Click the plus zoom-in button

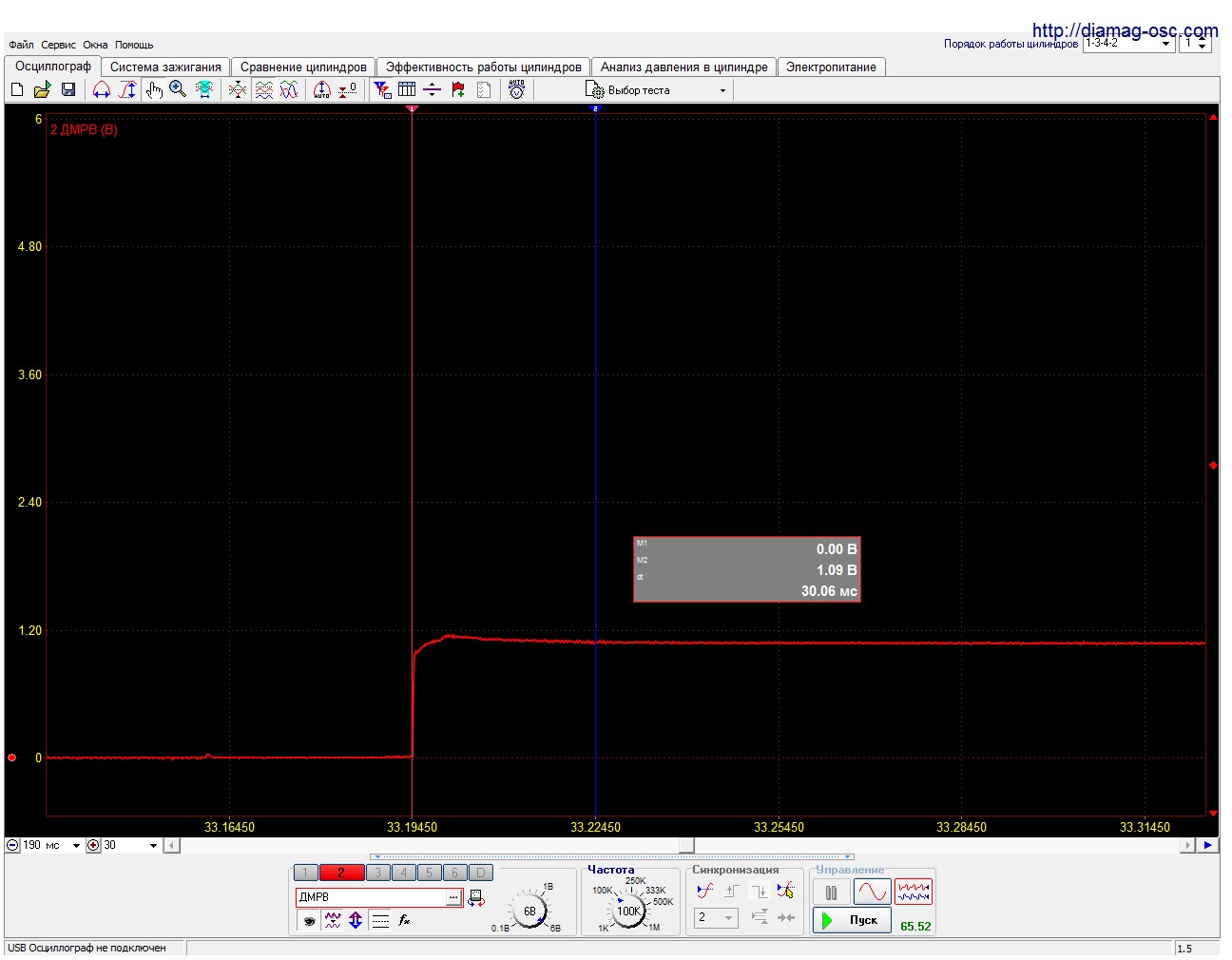point(93,845)
